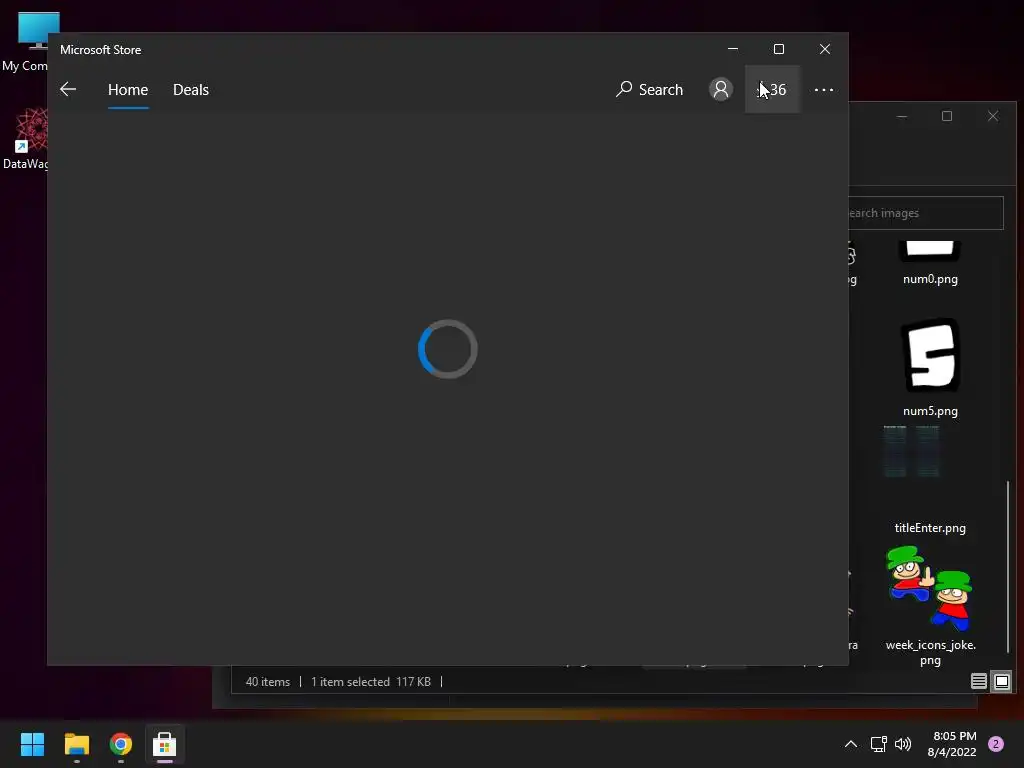Maximize the File Explorer window
1024x768 pixels.
[x=947, y=116]
